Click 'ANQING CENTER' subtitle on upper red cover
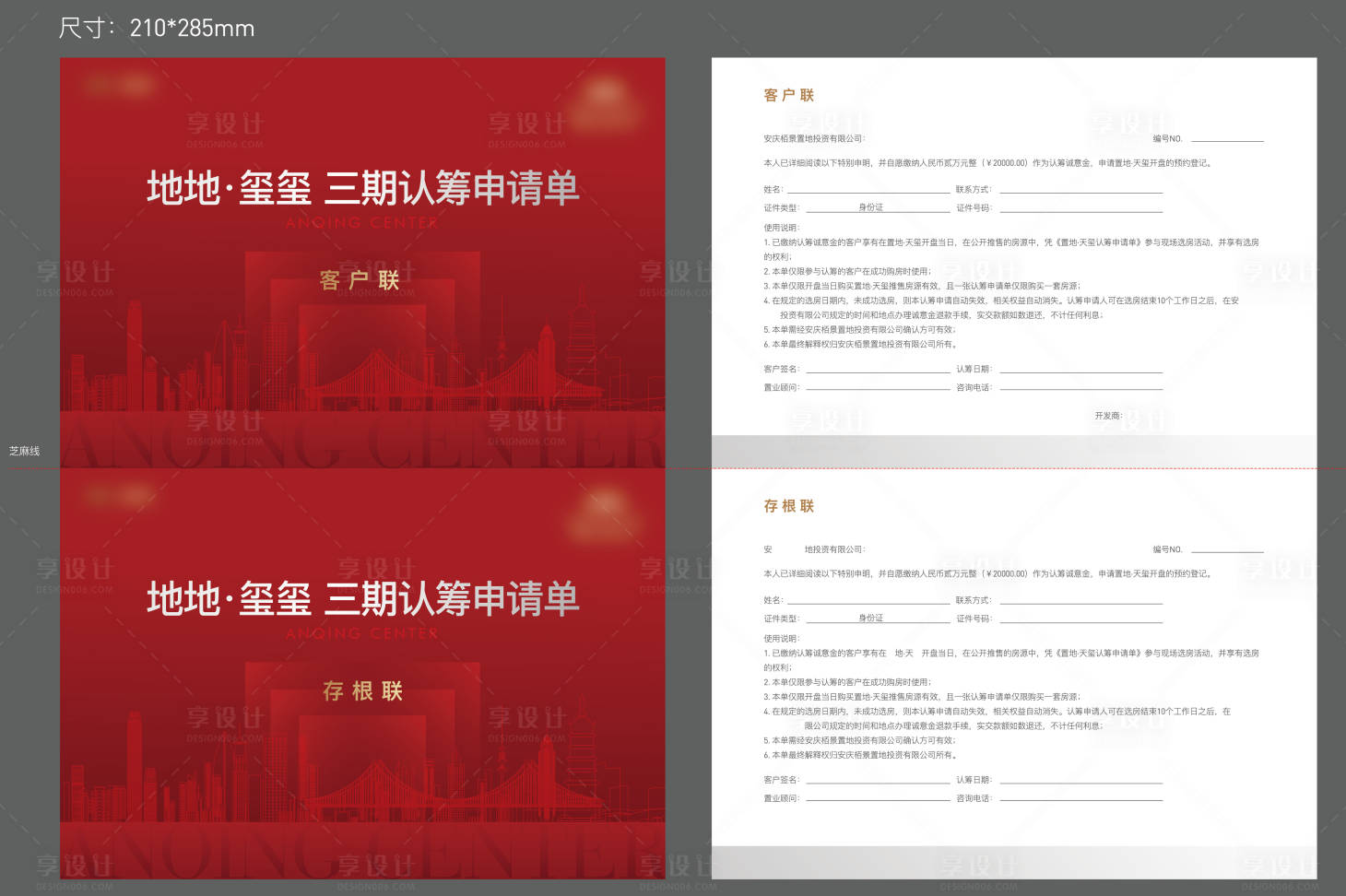Screen dimensions: 1346x896 coord(361,223)
